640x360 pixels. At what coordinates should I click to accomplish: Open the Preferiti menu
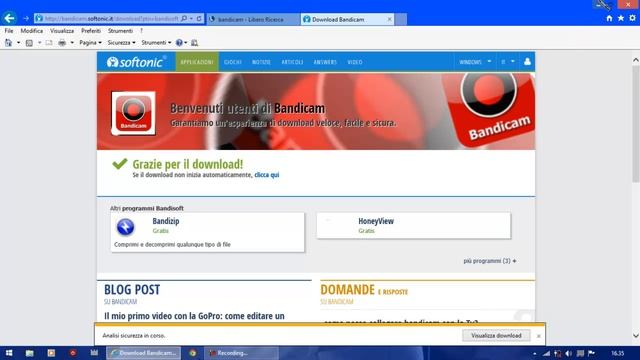point(91,31)
